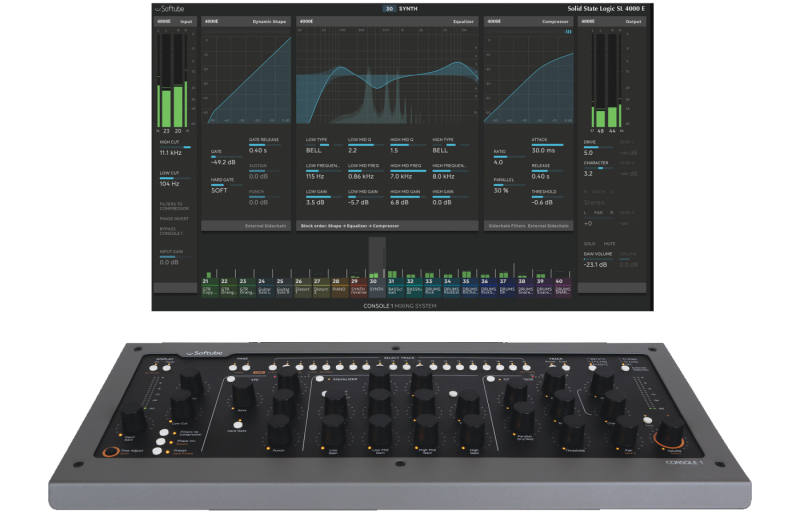Click the Equalizer frequency curve display
800x513 pixels.
(387, 77)
